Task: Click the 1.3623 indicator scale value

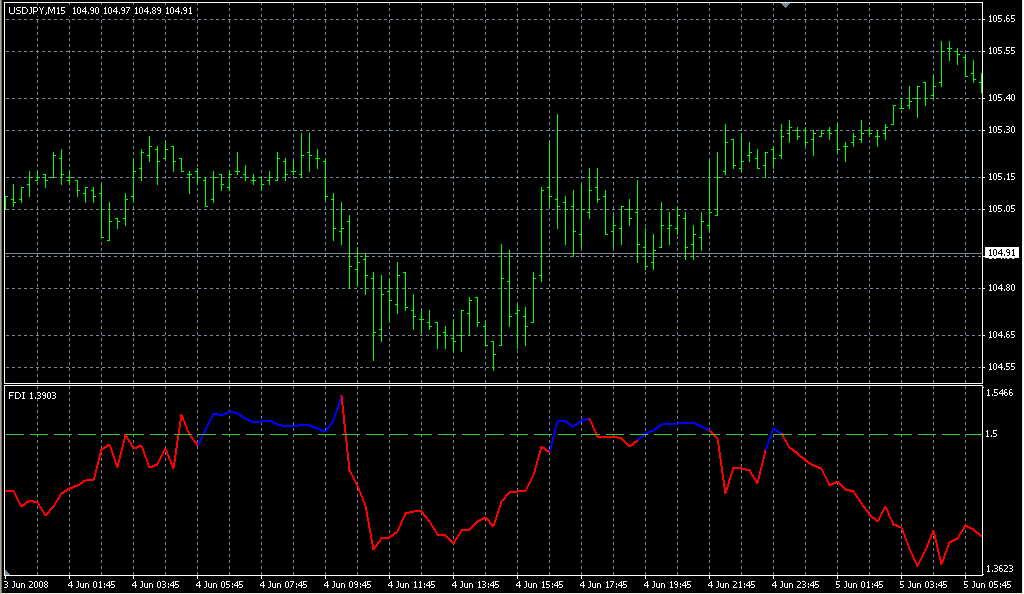Action: point(1002,568)
